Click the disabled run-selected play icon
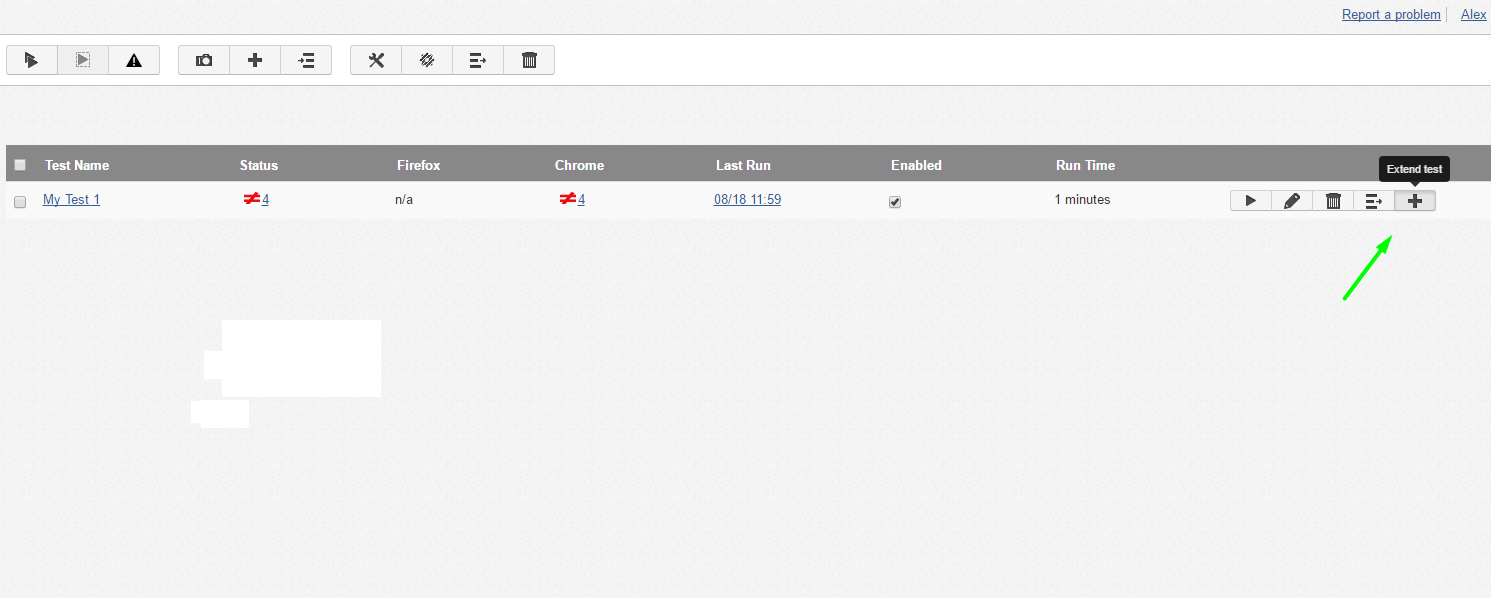 (83, 60)
